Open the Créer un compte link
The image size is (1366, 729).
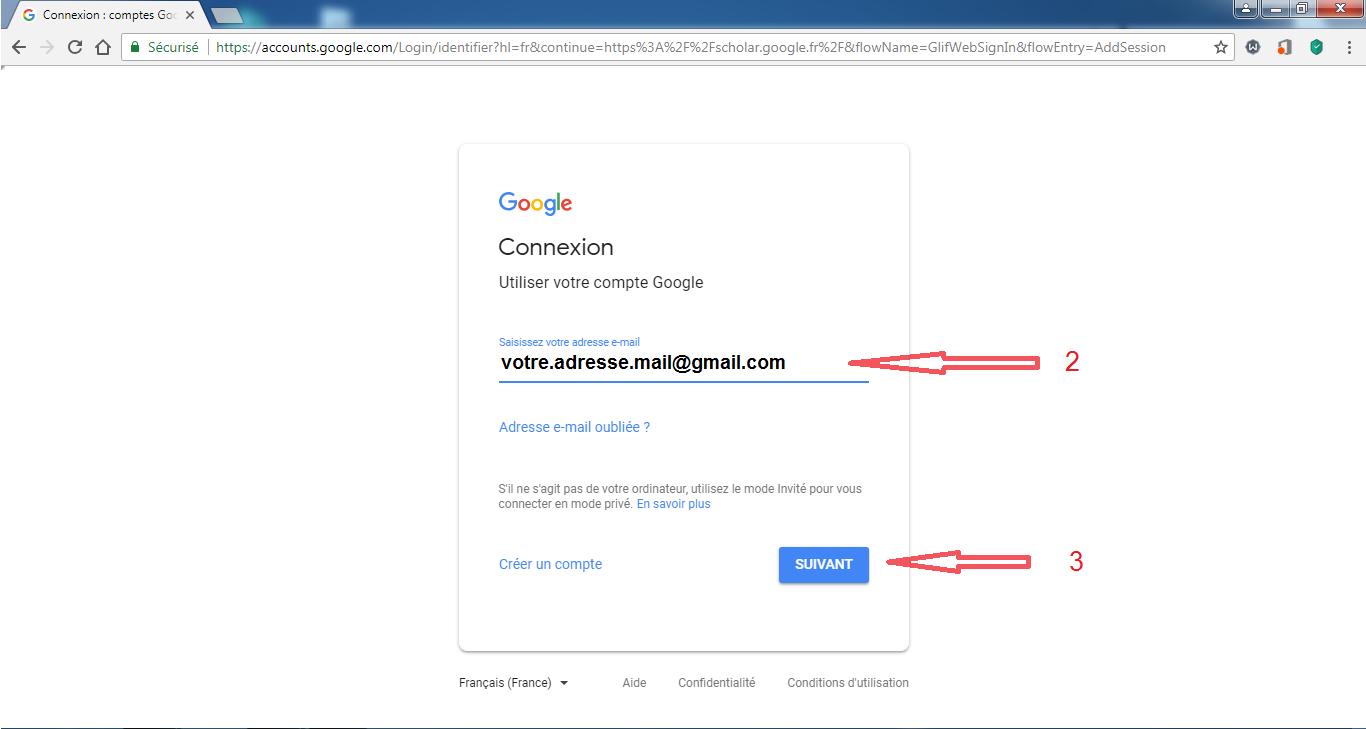pyautogui.click(x=550, y=564)
